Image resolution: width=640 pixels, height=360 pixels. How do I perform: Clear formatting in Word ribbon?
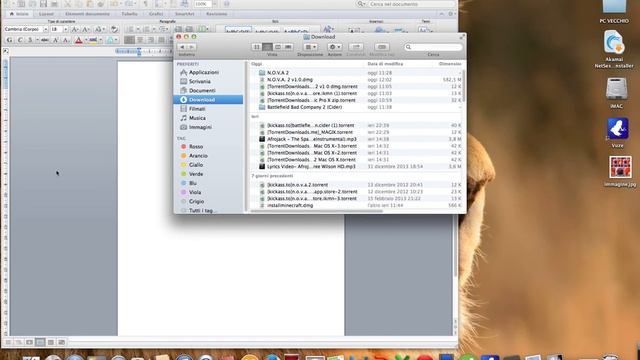tap(114, 29)
